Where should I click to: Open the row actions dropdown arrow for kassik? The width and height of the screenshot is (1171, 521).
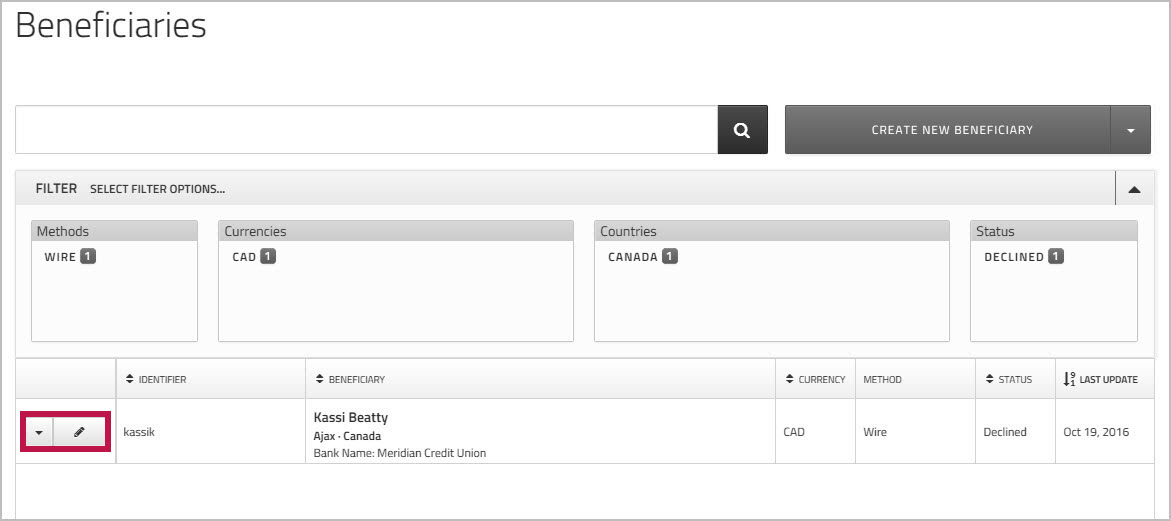point(38,433)
